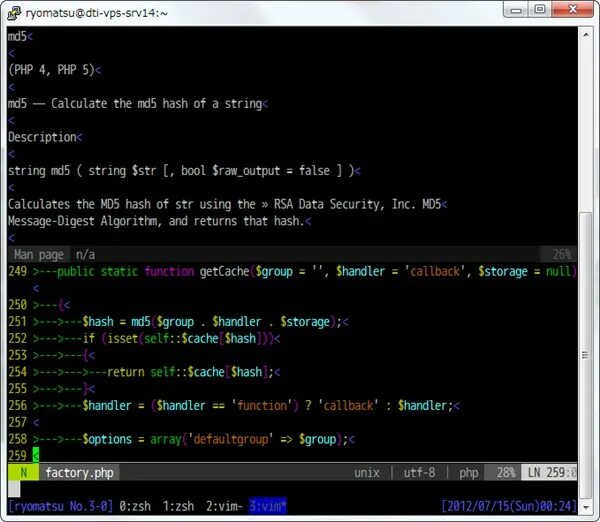Viewport: 600px width, 522px height.
Task: Click the 'function' string on line 256
Action: coord(261,405)
